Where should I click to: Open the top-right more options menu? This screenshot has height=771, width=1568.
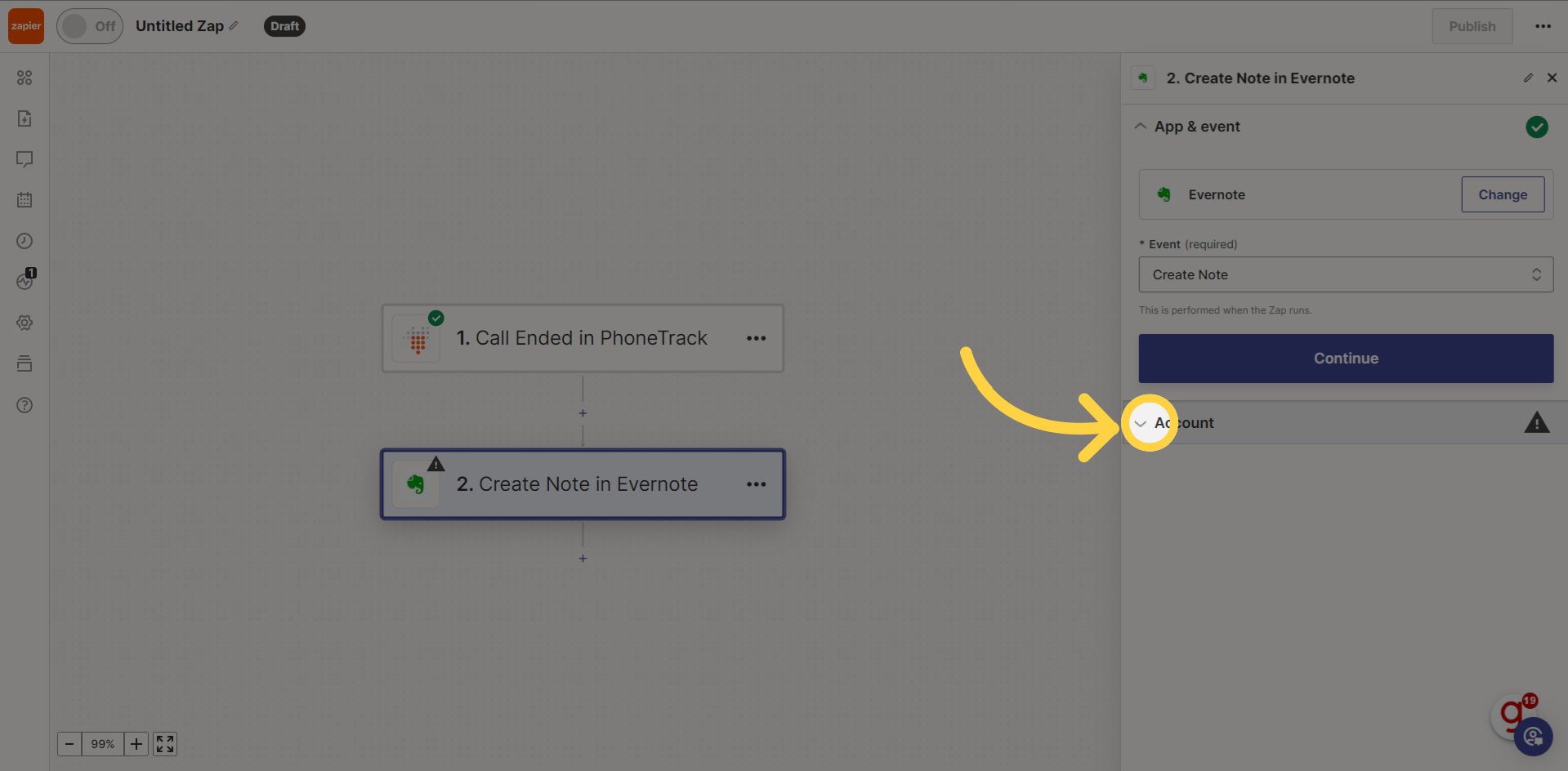(1543, 26)
